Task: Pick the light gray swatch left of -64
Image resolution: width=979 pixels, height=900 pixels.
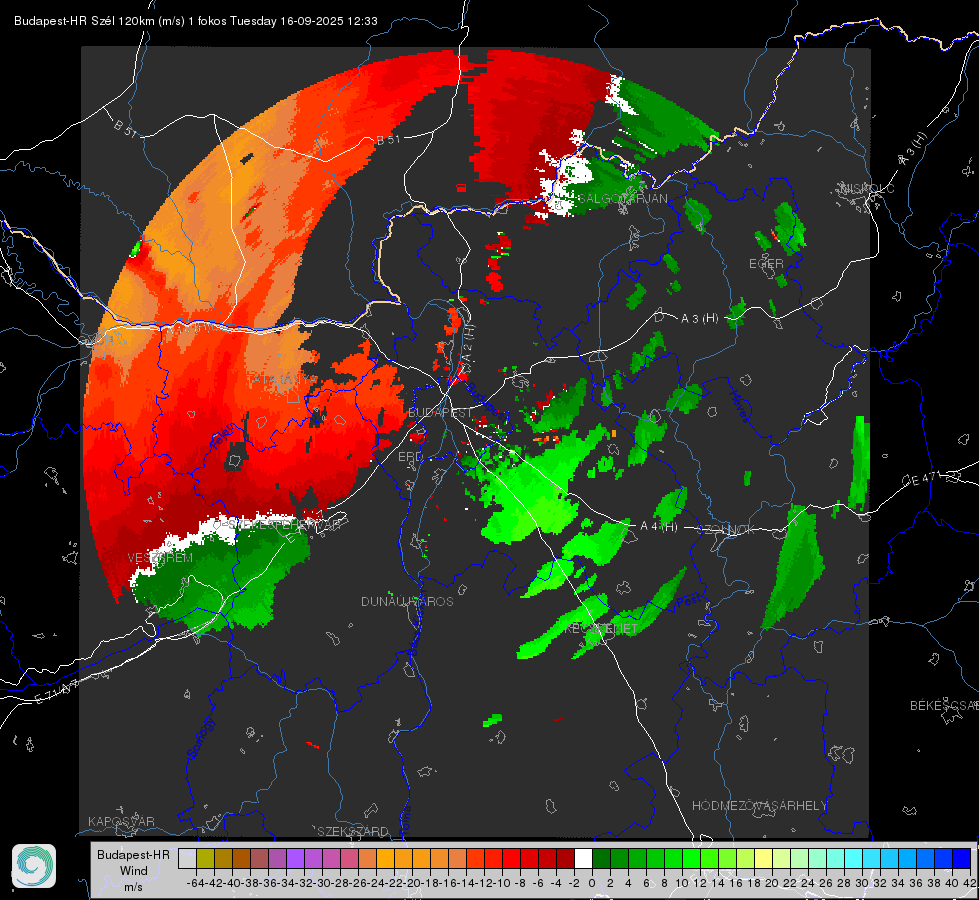Action: 187,859
